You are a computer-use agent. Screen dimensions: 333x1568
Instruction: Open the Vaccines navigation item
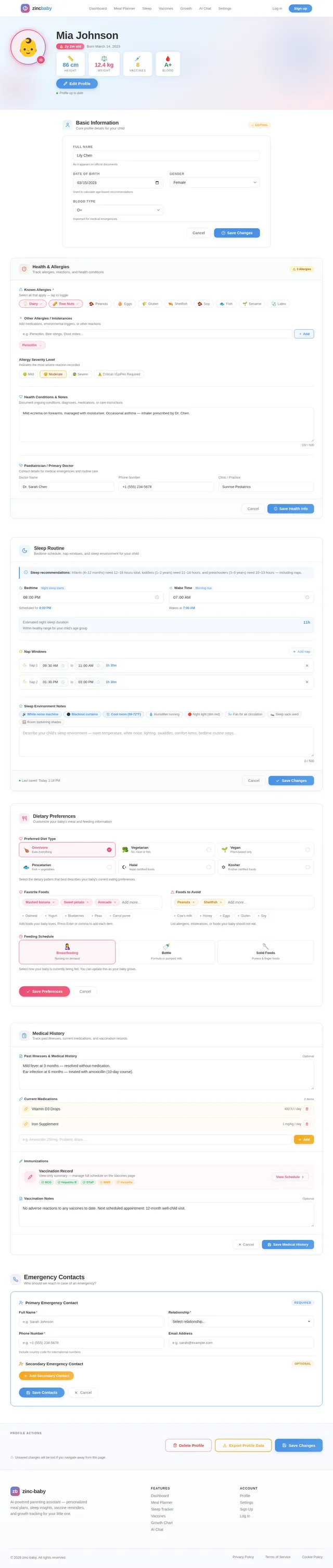pos(165,8)
